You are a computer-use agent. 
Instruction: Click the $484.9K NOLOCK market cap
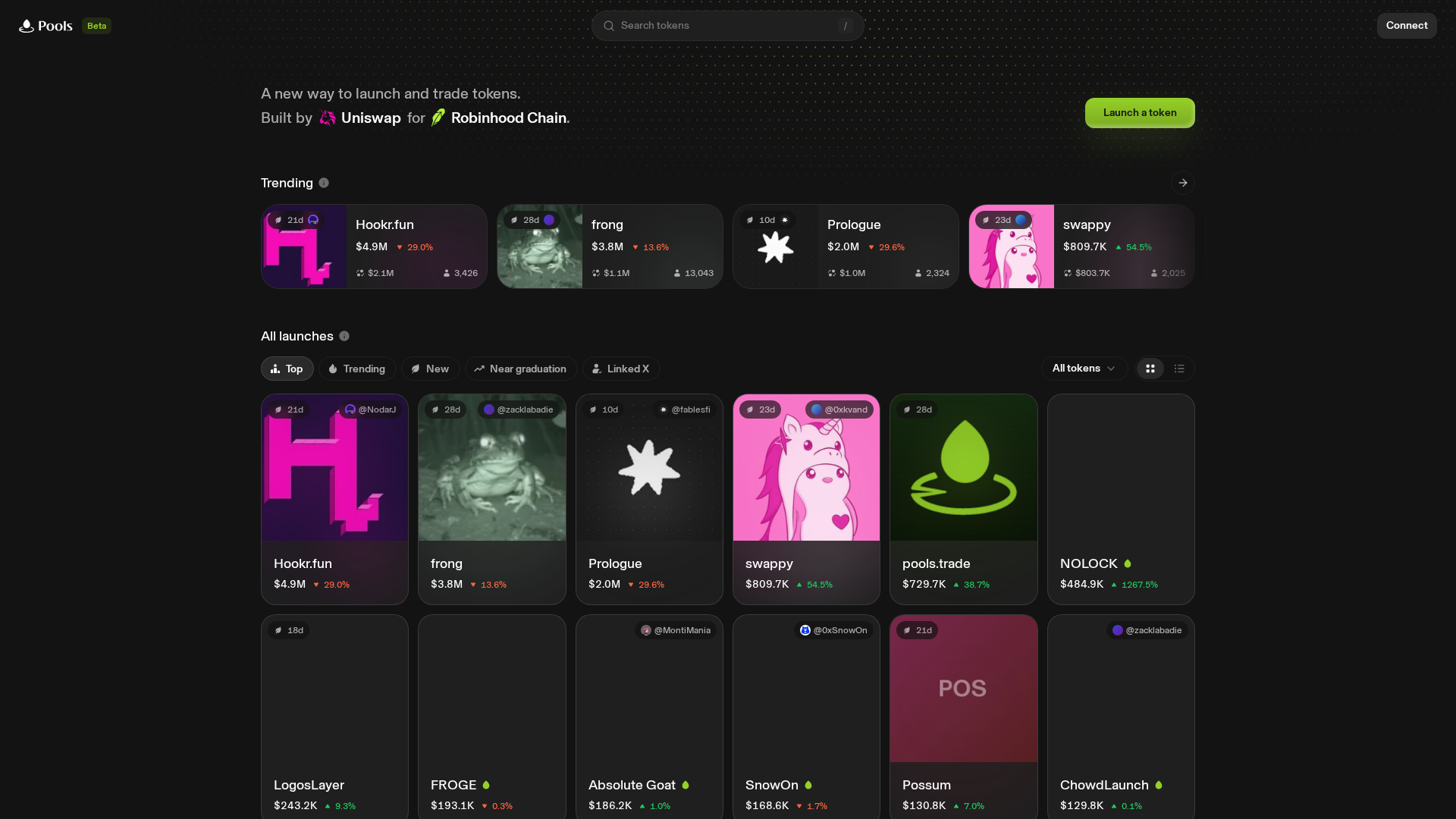(x=1081, y=584)
